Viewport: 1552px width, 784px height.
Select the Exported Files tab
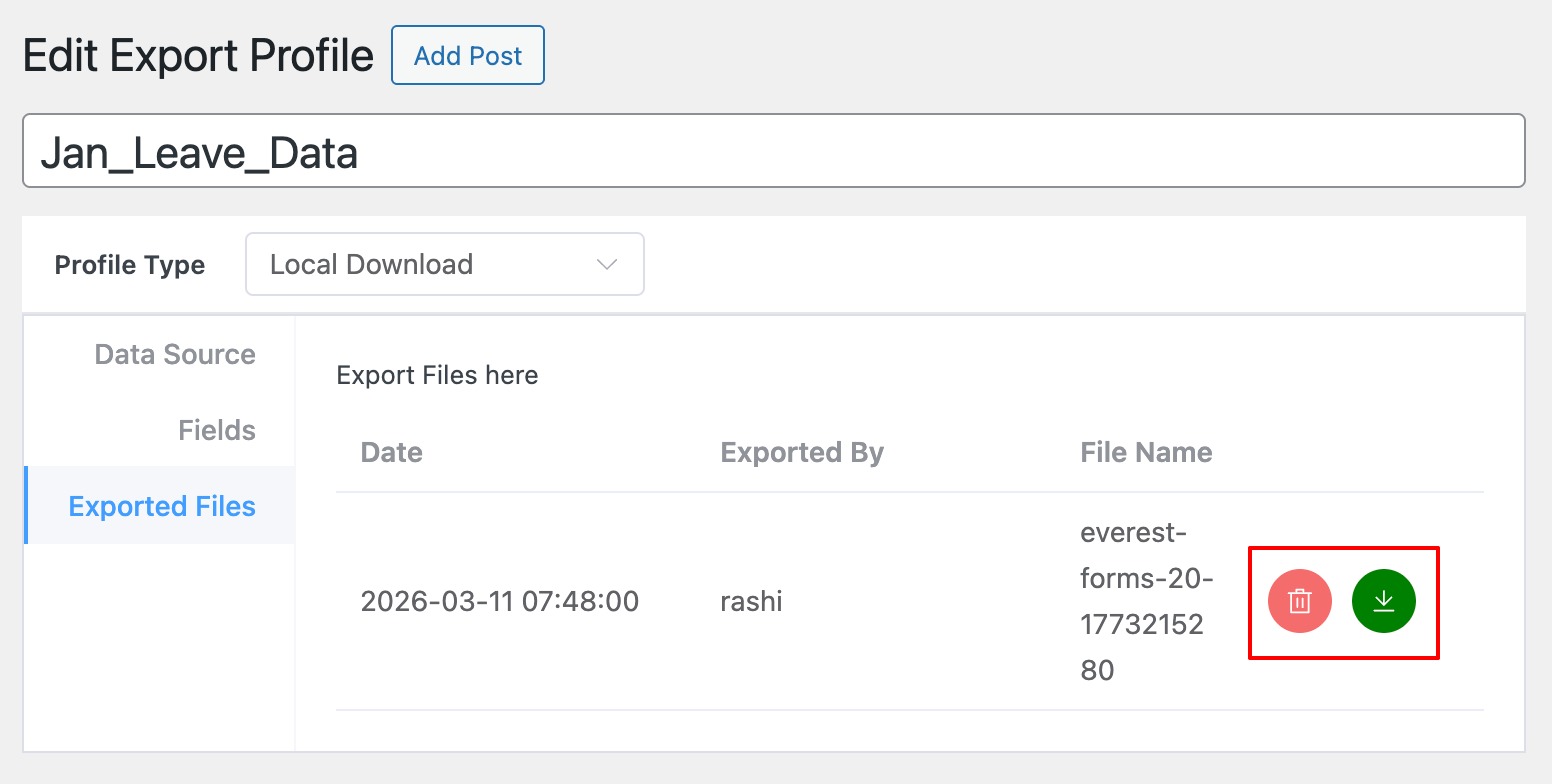coord(161,507)
